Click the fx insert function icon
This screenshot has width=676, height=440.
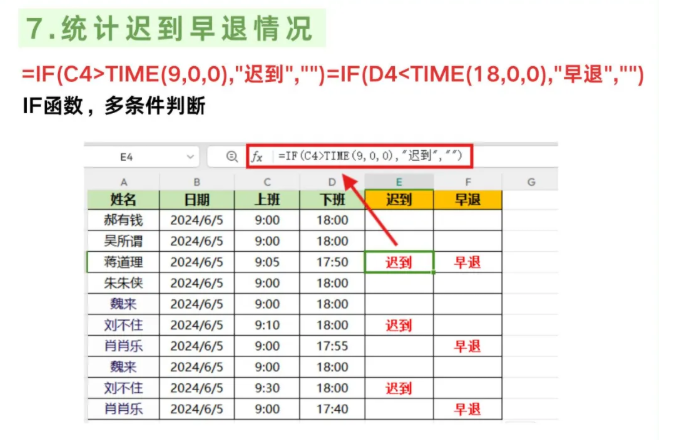point(257,157)
